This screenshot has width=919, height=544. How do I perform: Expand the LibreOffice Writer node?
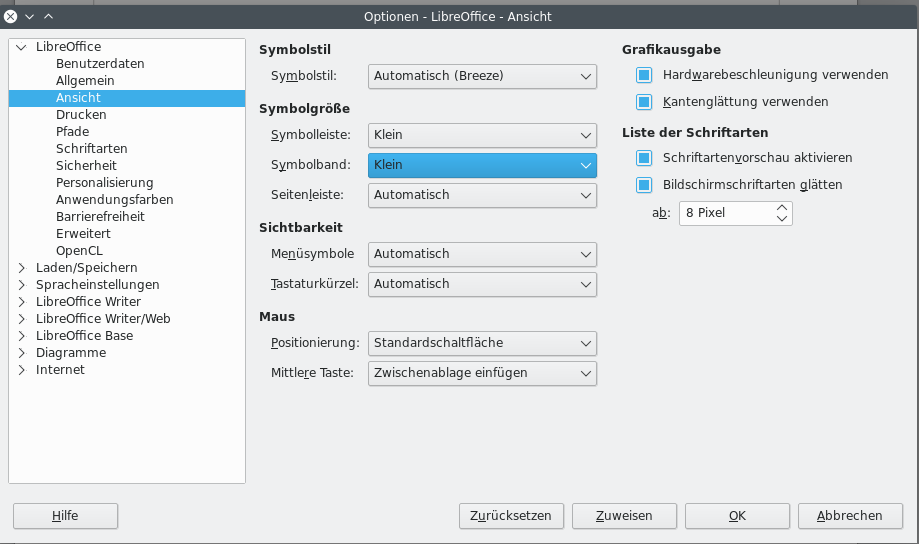pos(22,302)
